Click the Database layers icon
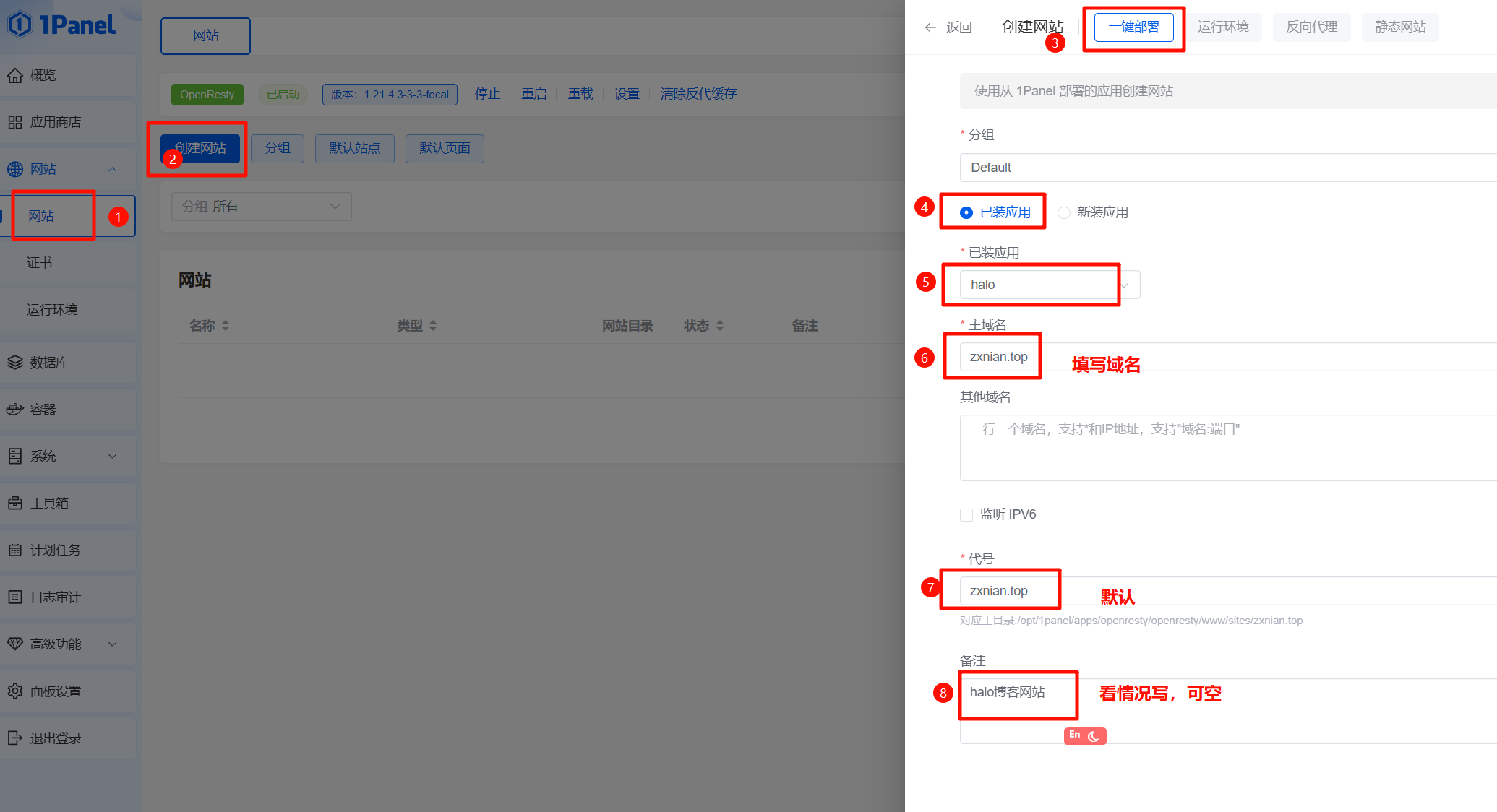This screenshot has width=1497, height=812. [x=15, y=363]
